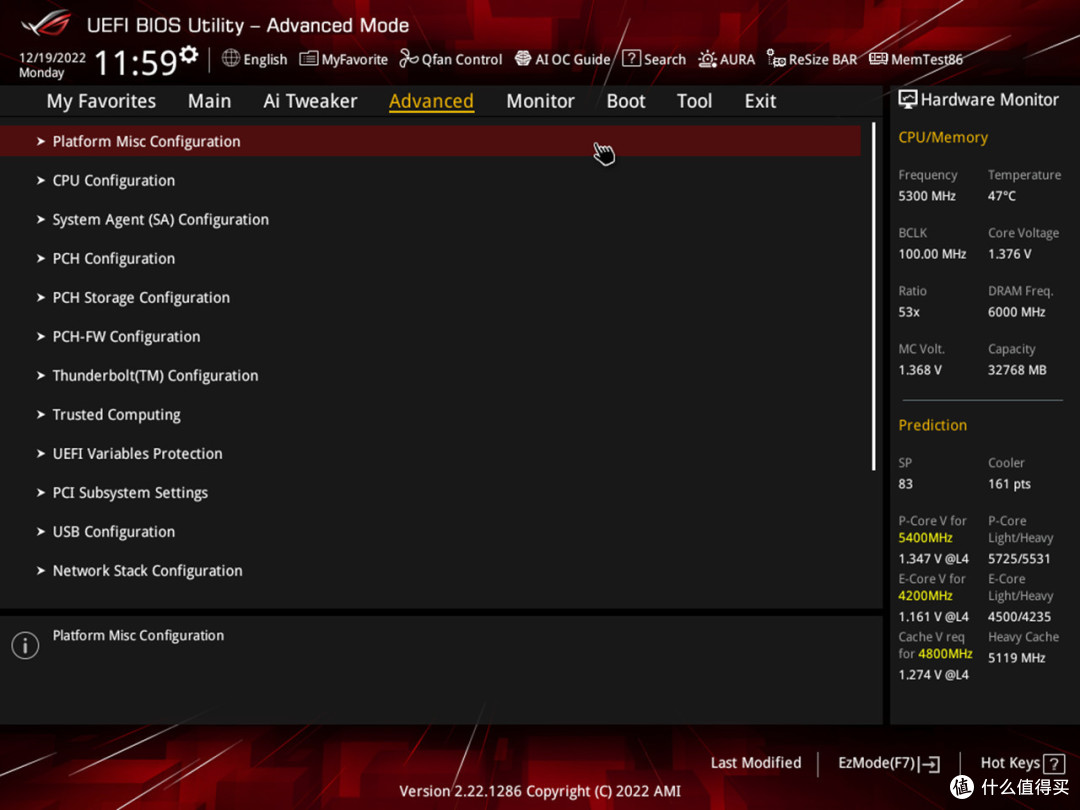Click the 5119 MHz Heavy Cache value

point(1017,658)
